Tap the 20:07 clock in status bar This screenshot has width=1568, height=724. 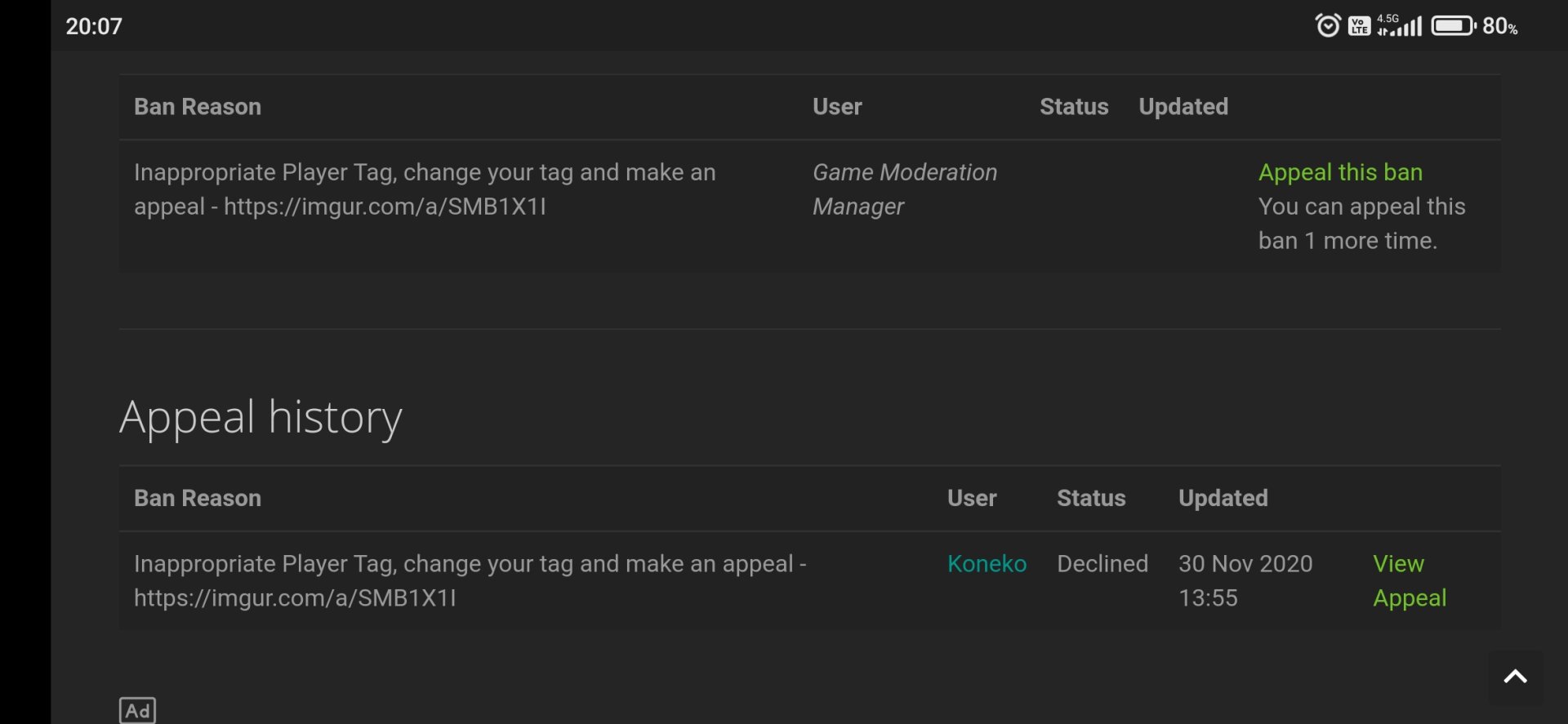pos(94,26)
